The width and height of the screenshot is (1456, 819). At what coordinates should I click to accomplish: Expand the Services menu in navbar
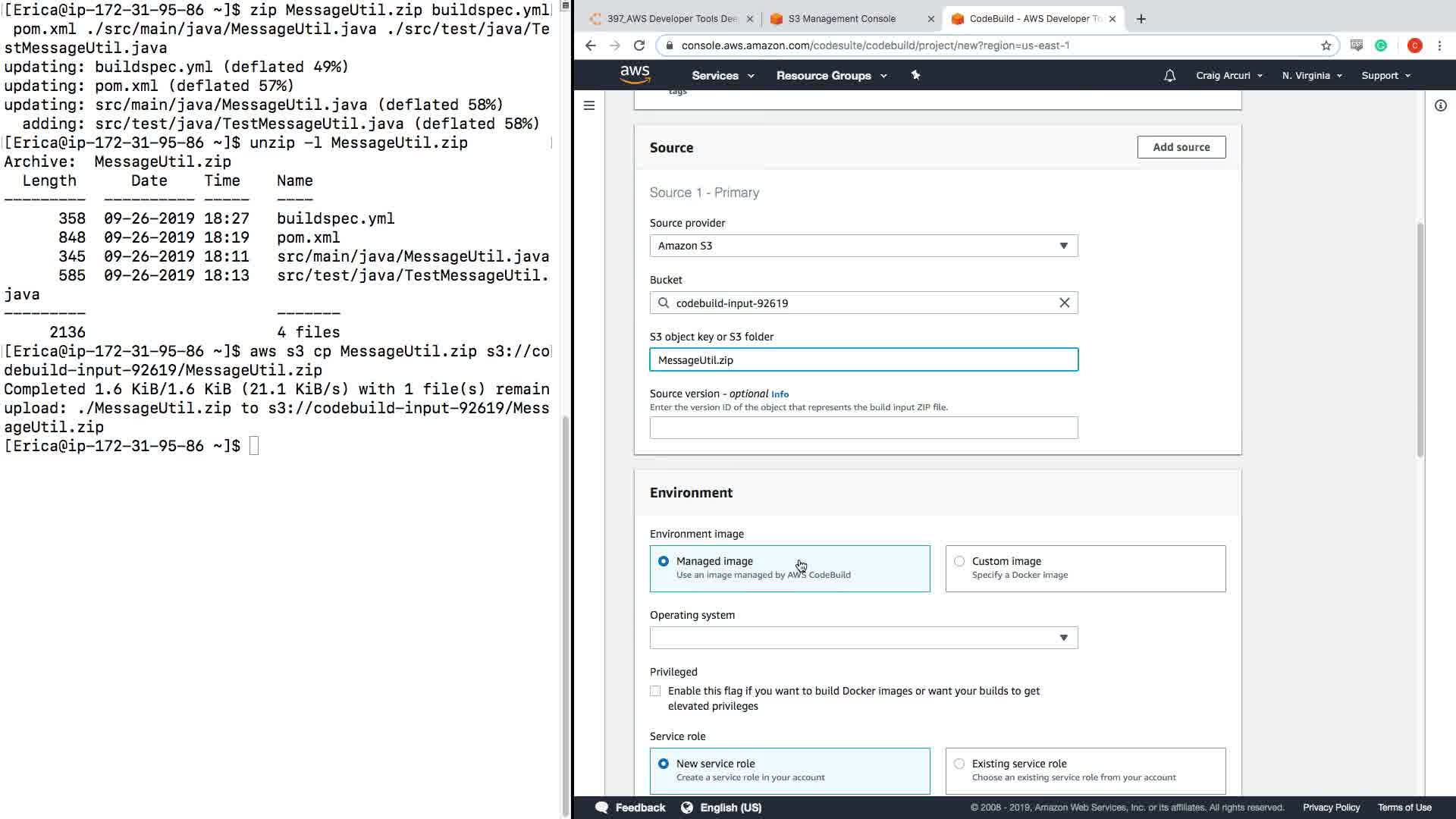722,76
